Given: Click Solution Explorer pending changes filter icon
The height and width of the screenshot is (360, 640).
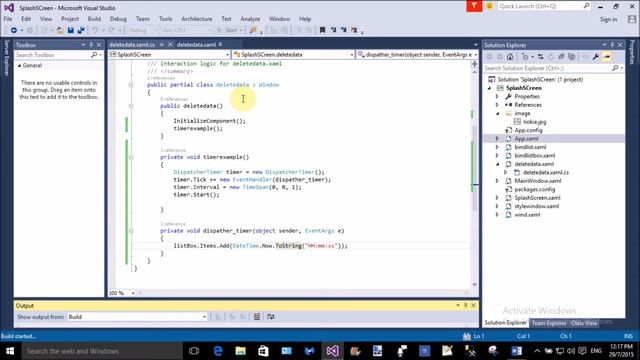Looking at the screenshot, I should pyautogui.click(x=526, y=57).
